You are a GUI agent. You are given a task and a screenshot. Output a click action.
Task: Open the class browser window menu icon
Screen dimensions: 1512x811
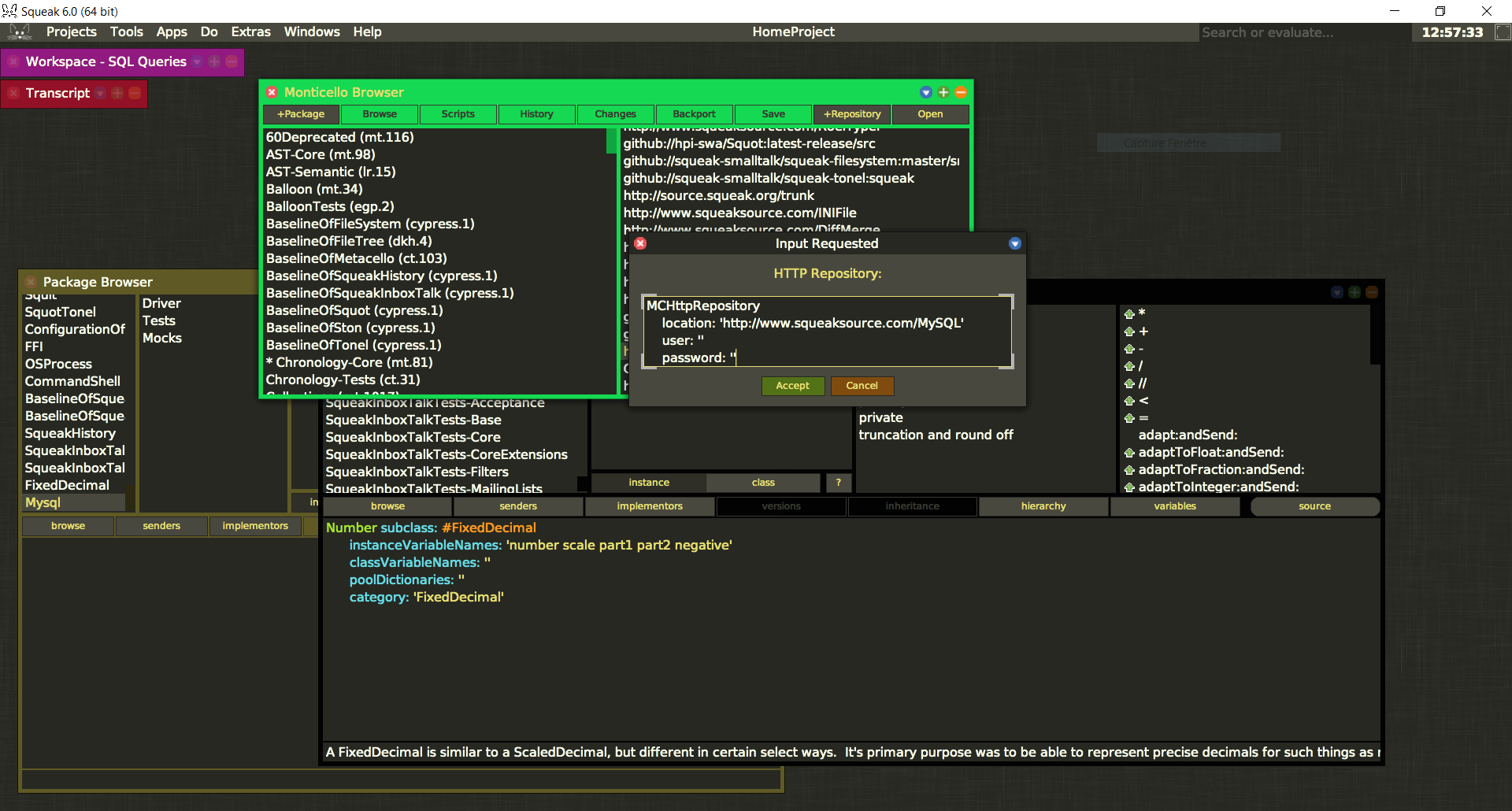pyautogui.click(x=1337, y=292)
